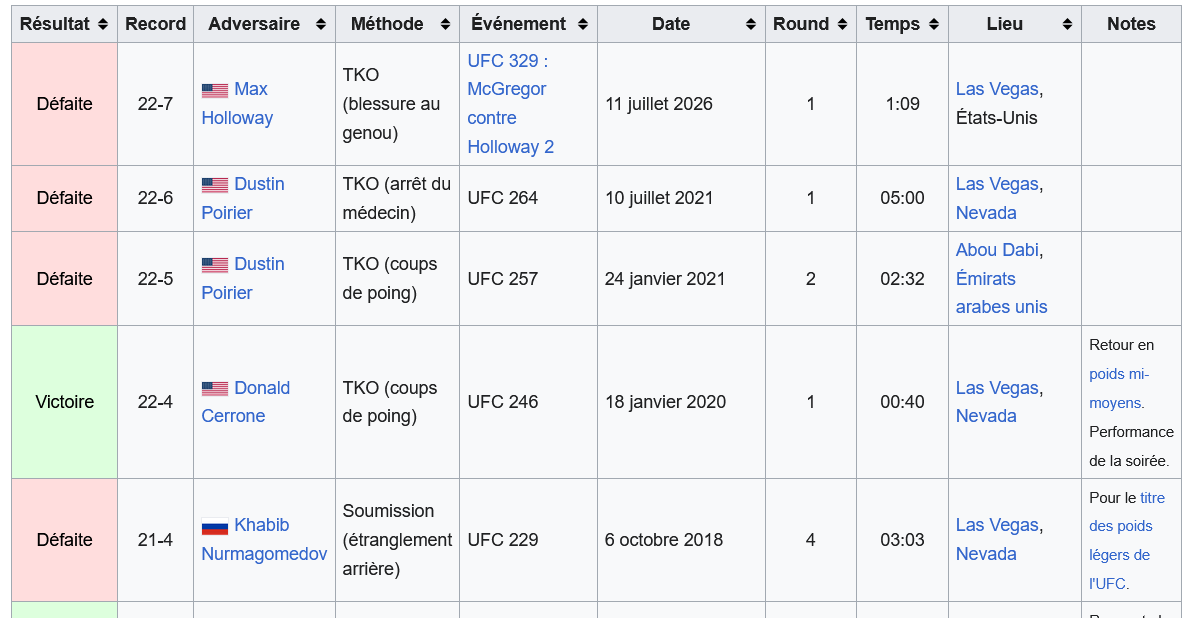Sort by Adversaire column sort arrows

(x=321, y=24)
